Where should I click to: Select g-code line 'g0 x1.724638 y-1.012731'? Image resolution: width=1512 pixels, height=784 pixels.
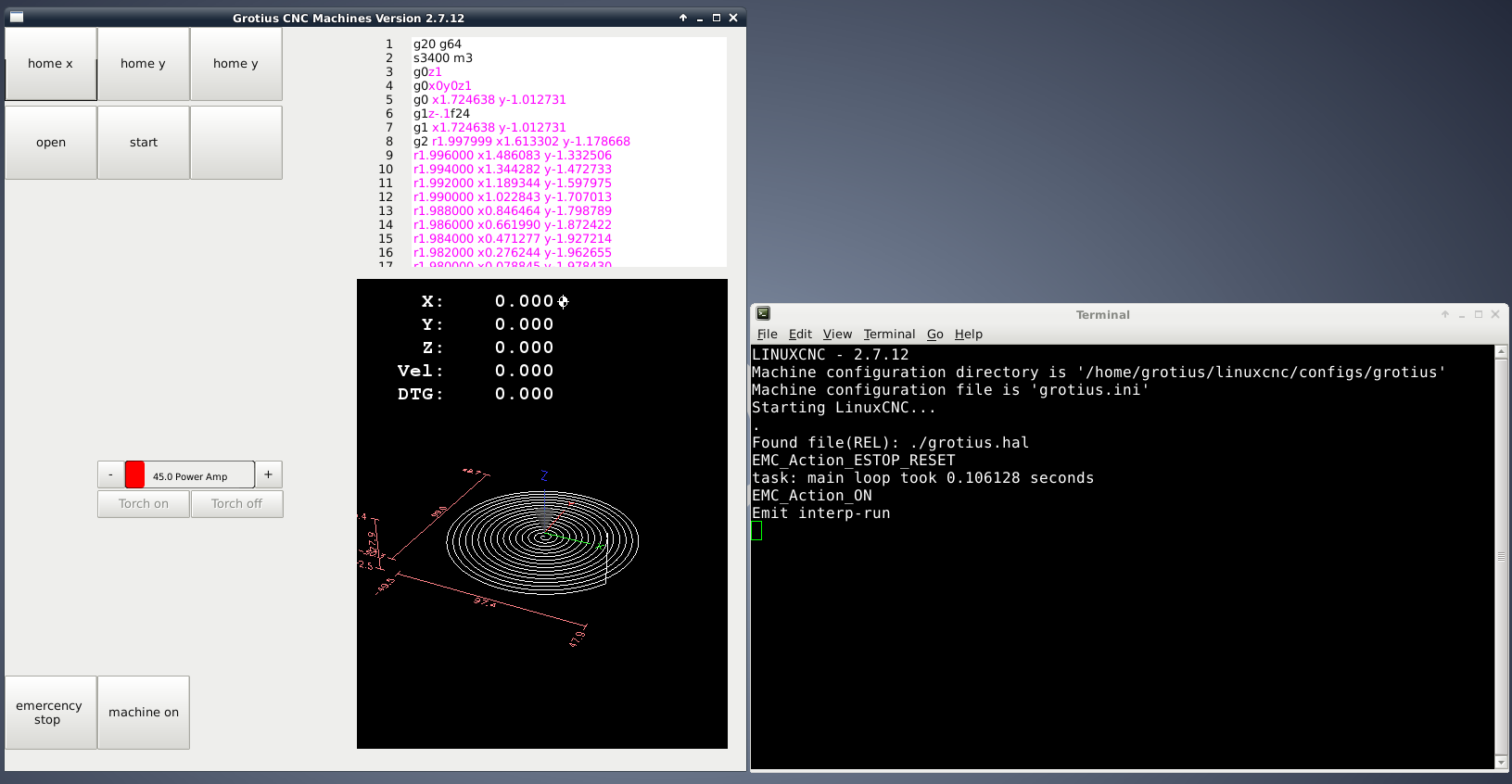[x=489, y=100]
